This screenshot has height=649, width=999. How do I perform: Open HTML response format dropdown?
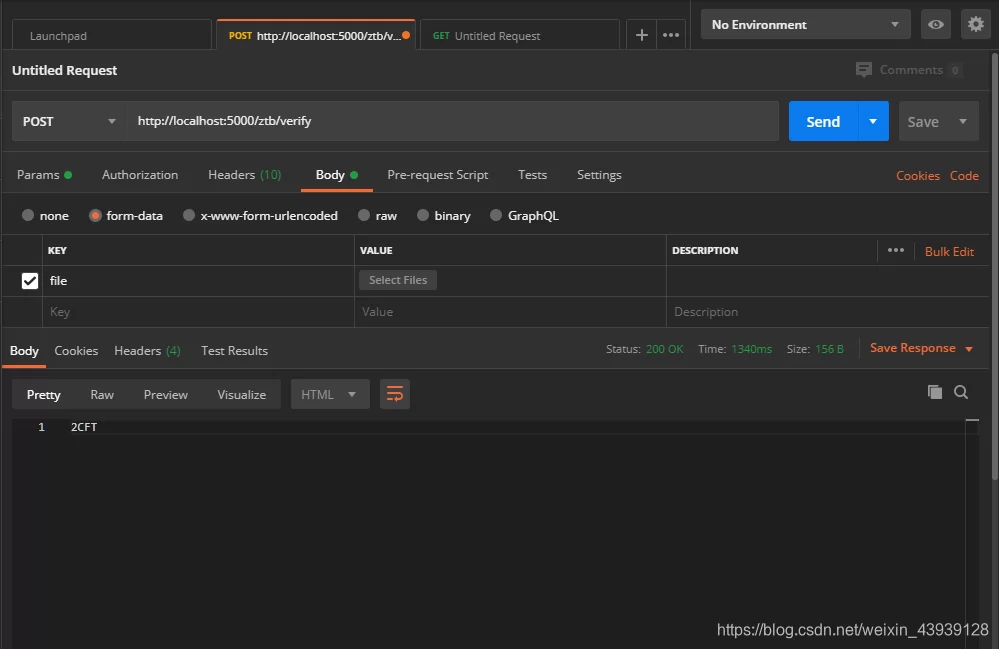[330, 395]
